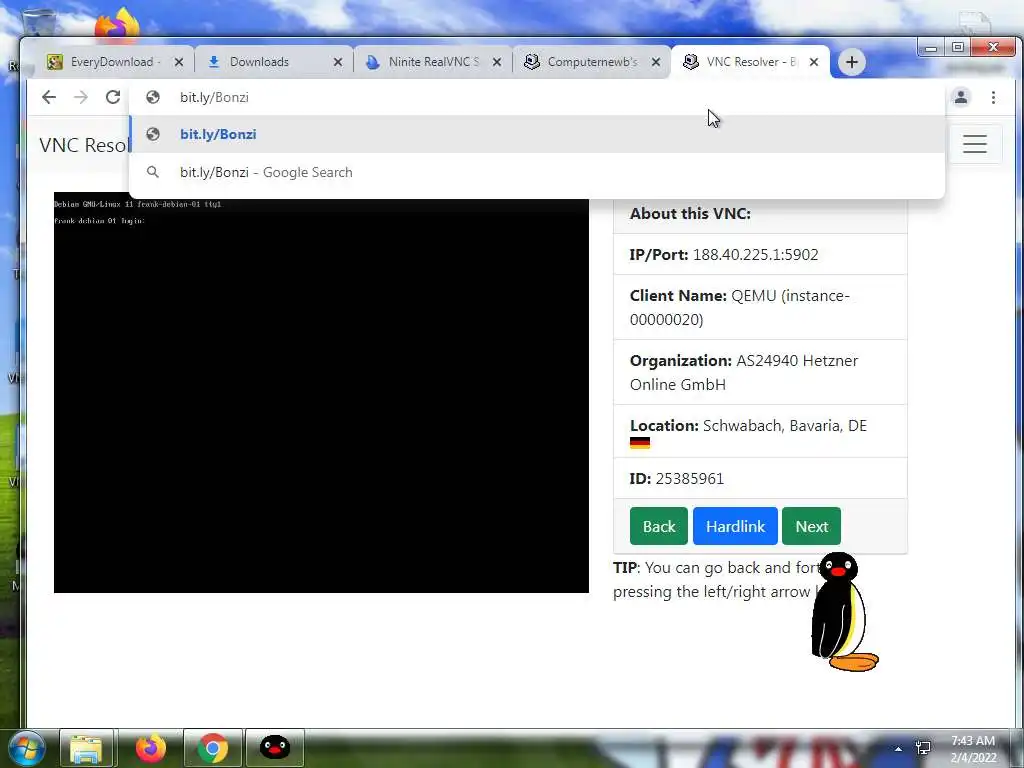Image resolution: width=1024 pixels, height=768 pixels.
Task: Click the Organization AS24940 Hetzner text
Action: [744, 372]
